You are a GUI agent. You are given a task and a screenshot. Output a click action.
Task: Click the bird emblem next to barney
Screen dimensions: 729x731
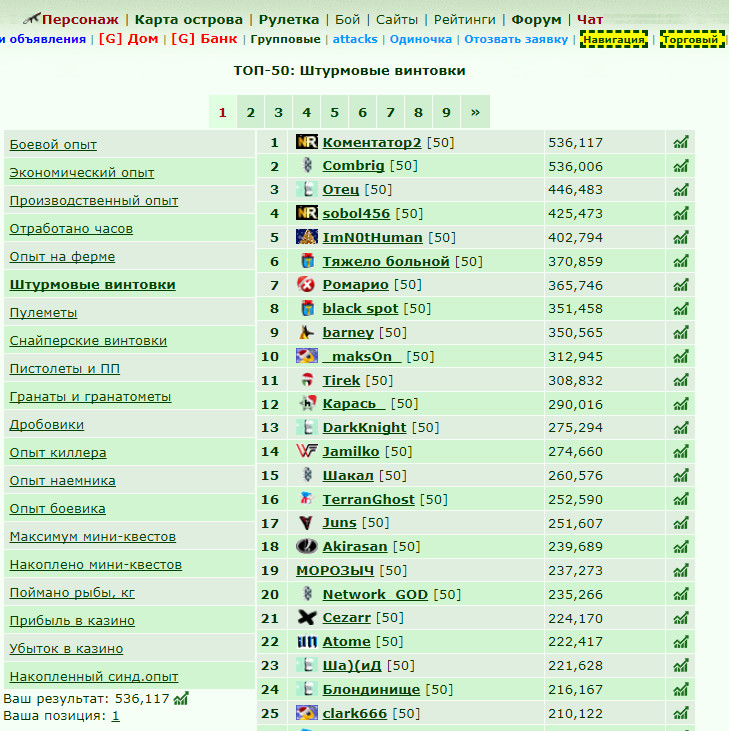pos(306,332)
